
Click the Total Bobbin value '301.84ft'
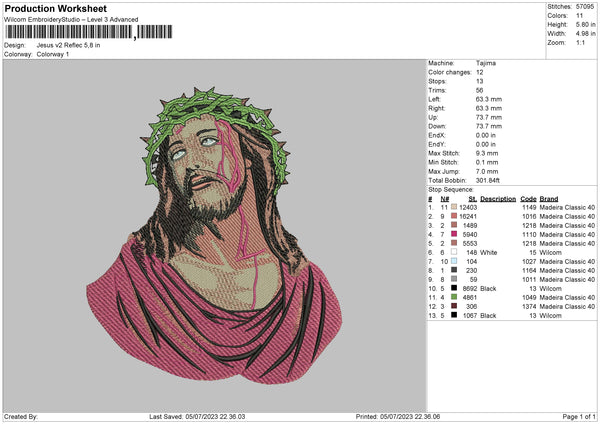[x=488, y=180]
